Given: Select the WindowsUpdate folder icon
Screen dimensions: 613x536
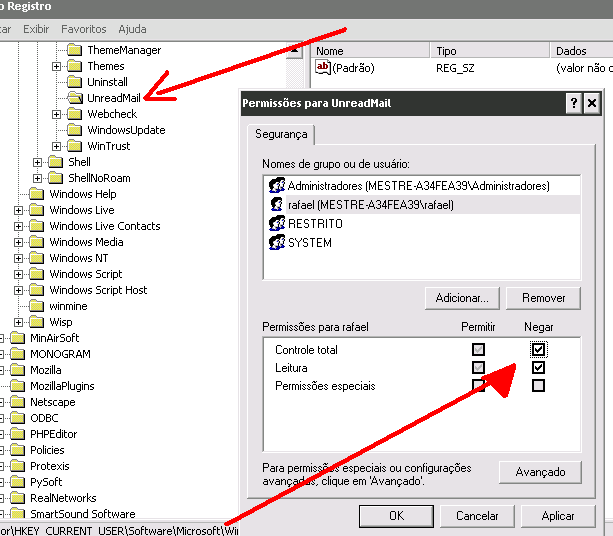Looking at the screenshot, I should click(x=75, y=130).
